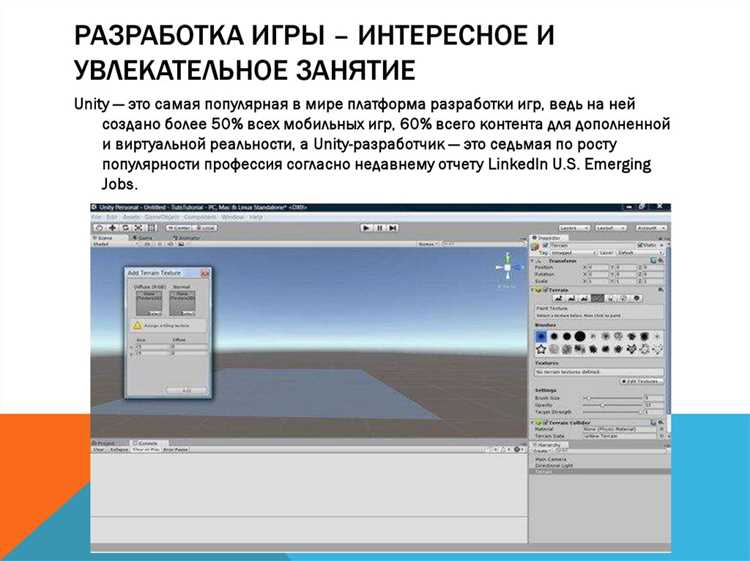Collapse the Terrain Collider component
This screenshot has height=561, width=750.
[x=532, y=422]
